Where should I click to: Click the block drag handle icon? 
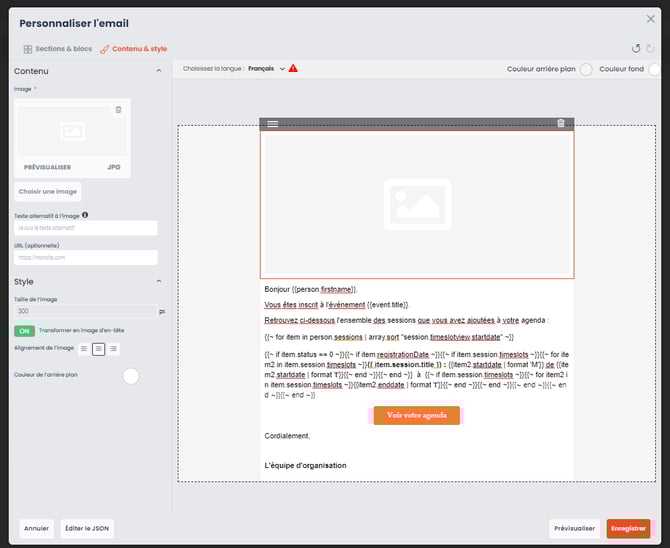(273, 123)
